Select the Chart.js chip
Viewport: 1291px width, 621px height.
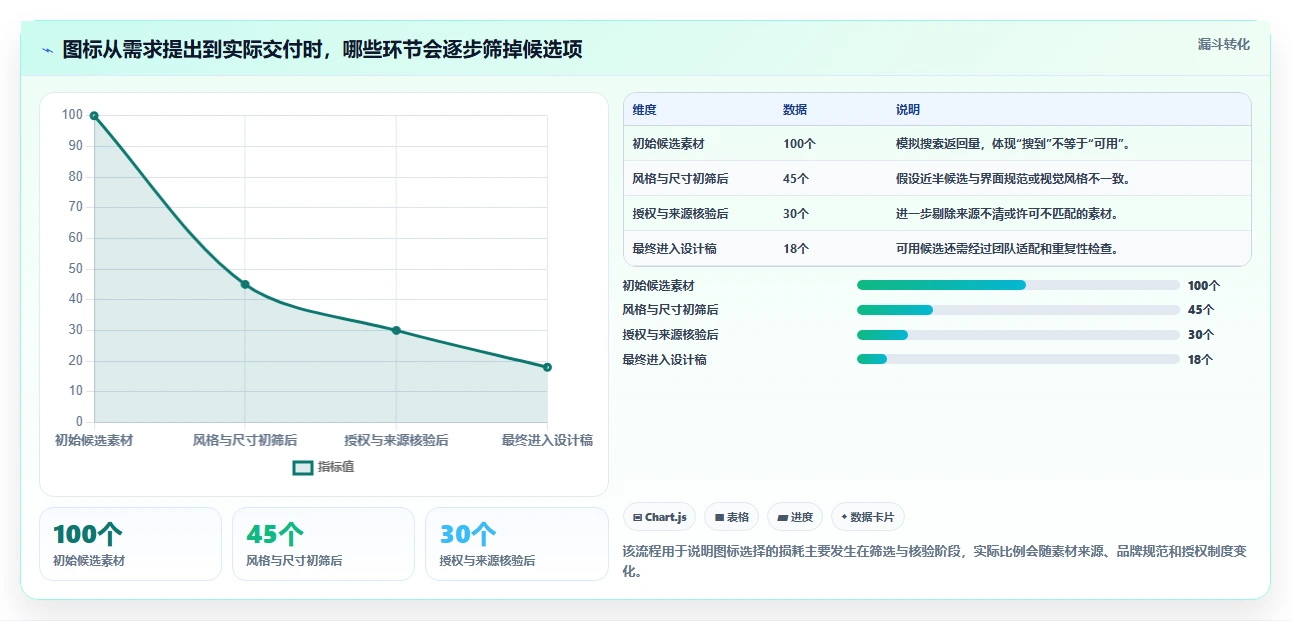pos(660,517)
